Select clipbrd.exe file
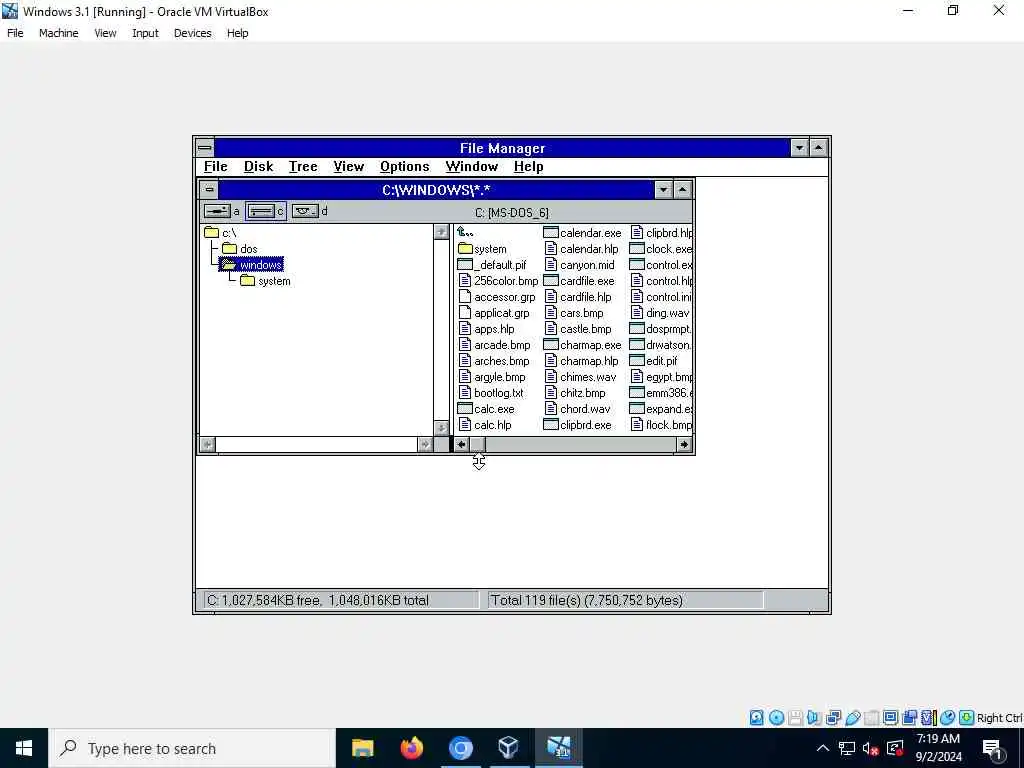 [x=578, y=425]
